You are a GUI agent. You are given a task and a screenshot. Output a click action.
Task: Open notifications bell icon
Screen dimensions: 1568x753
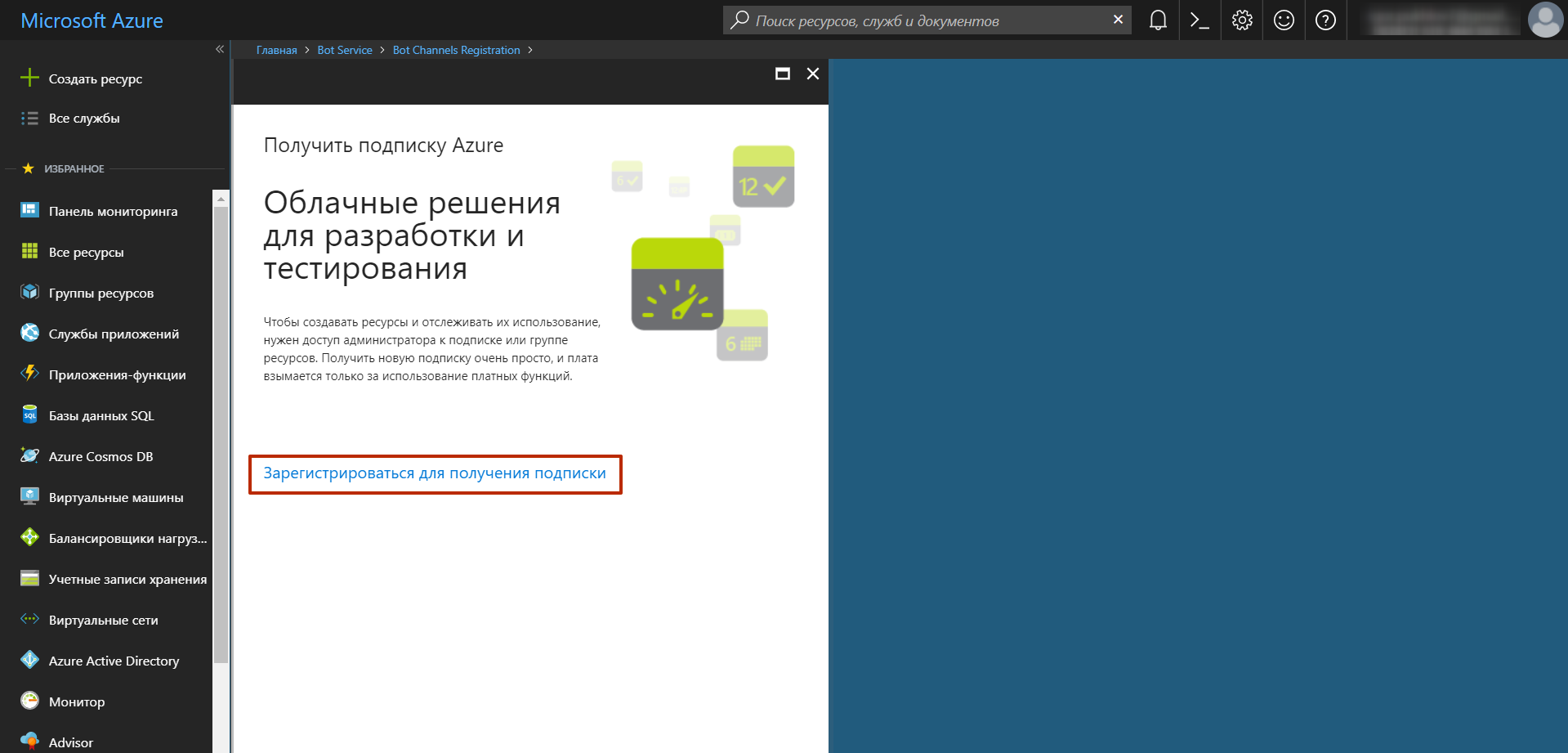tap(1158, 20)
